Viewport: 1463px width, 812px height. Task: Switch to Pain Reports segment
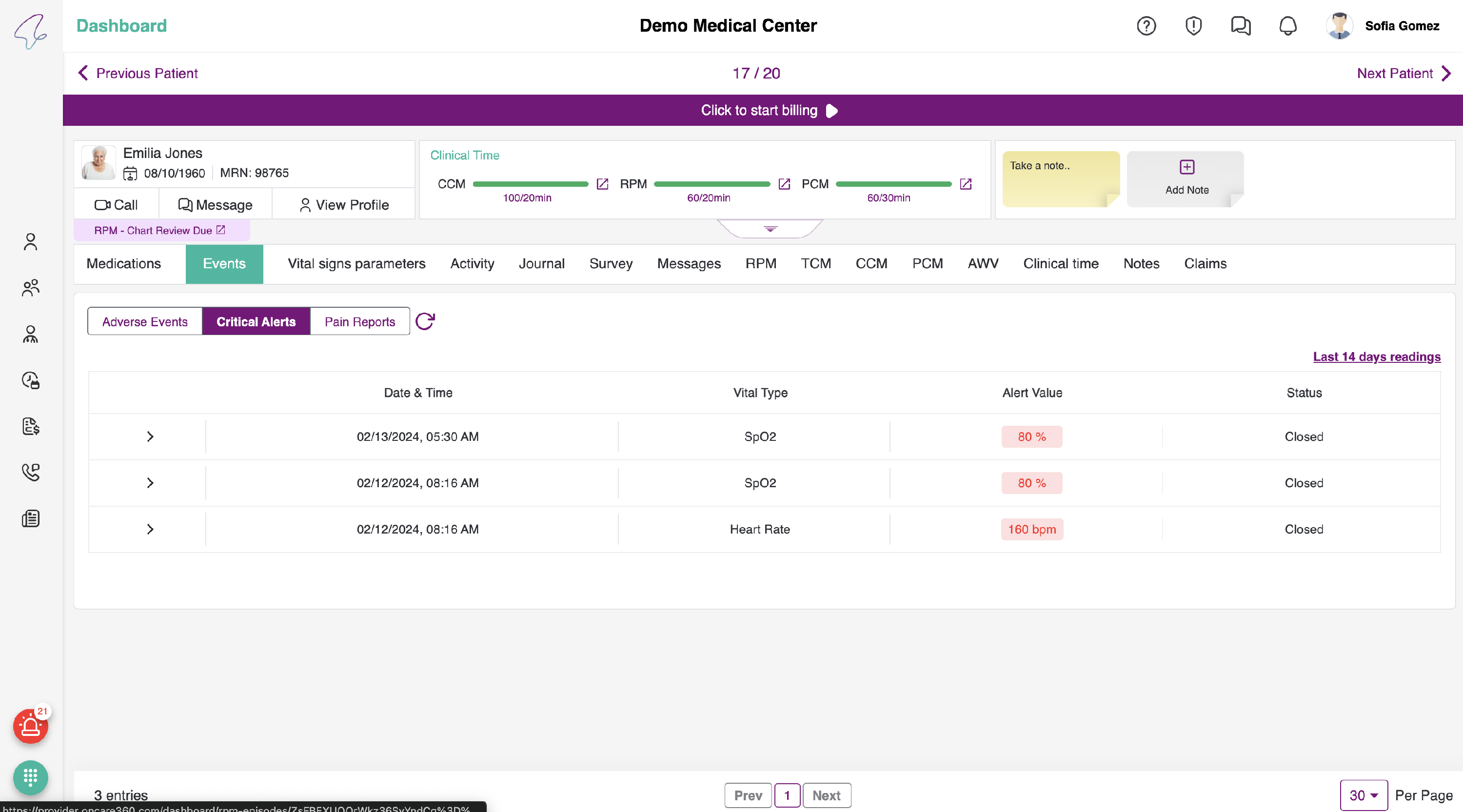359,321
